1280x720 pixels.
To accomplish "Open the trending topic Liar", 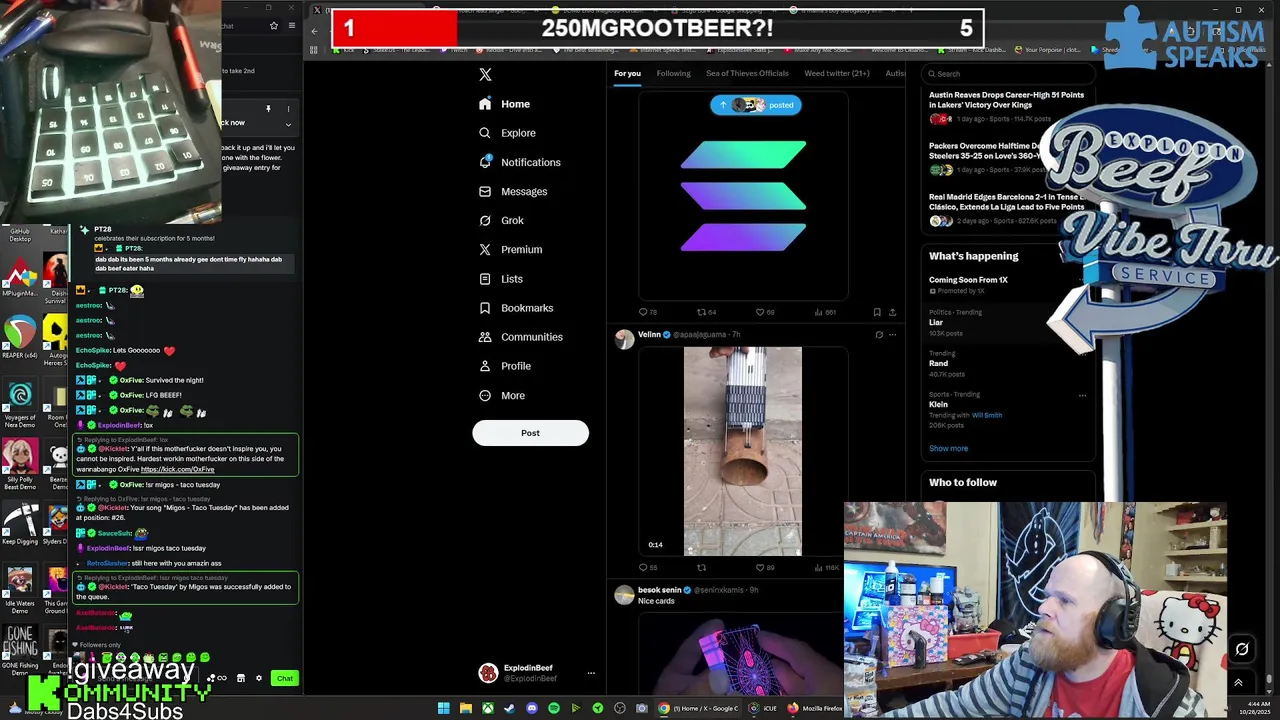I will coord(936,322).
